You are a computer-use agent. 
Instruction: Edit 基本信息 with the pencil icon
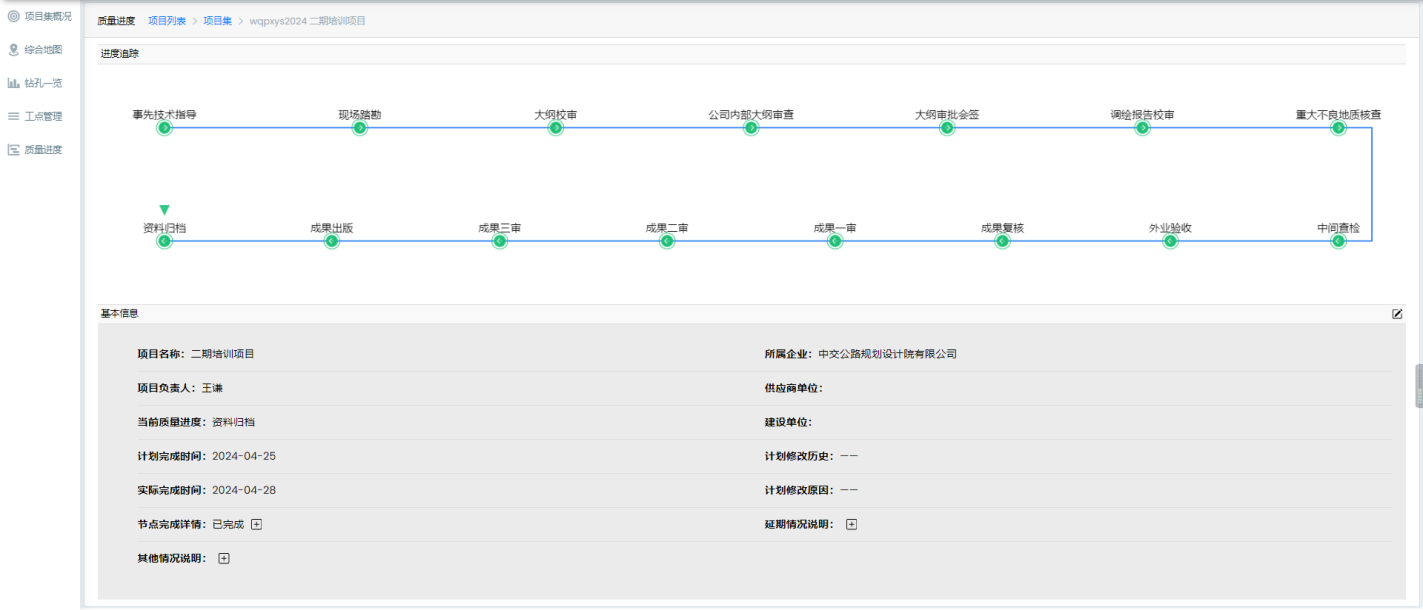[x=1397, y=314]
